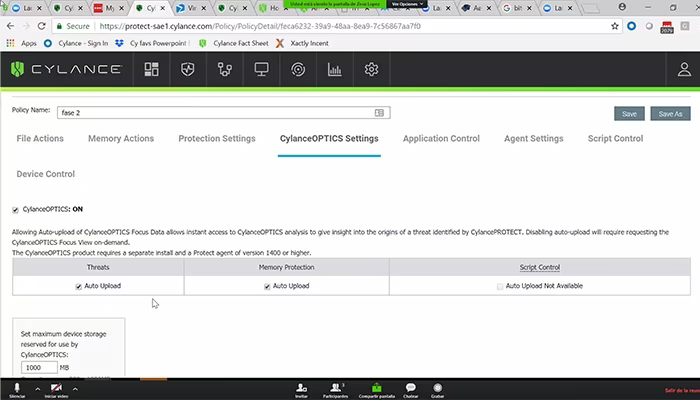Open the Cylance dashboard grid icon
The width and height of the screenshot is (700, 400).
[x=151, y=69]
